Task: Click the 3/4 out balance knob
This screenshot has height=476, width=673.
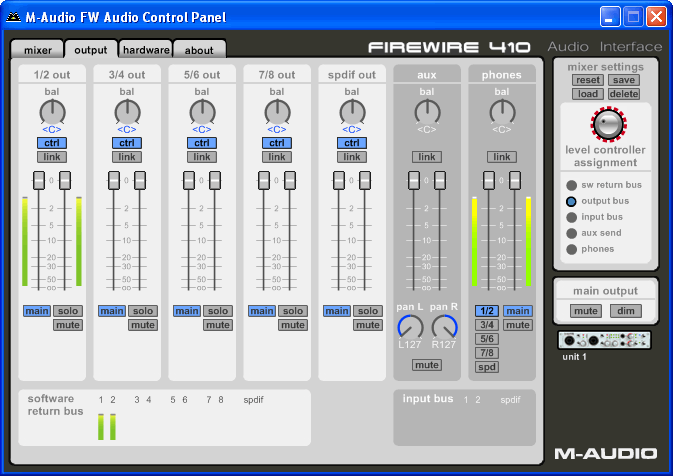Action: pyautogui.click(x=127, y=112)
